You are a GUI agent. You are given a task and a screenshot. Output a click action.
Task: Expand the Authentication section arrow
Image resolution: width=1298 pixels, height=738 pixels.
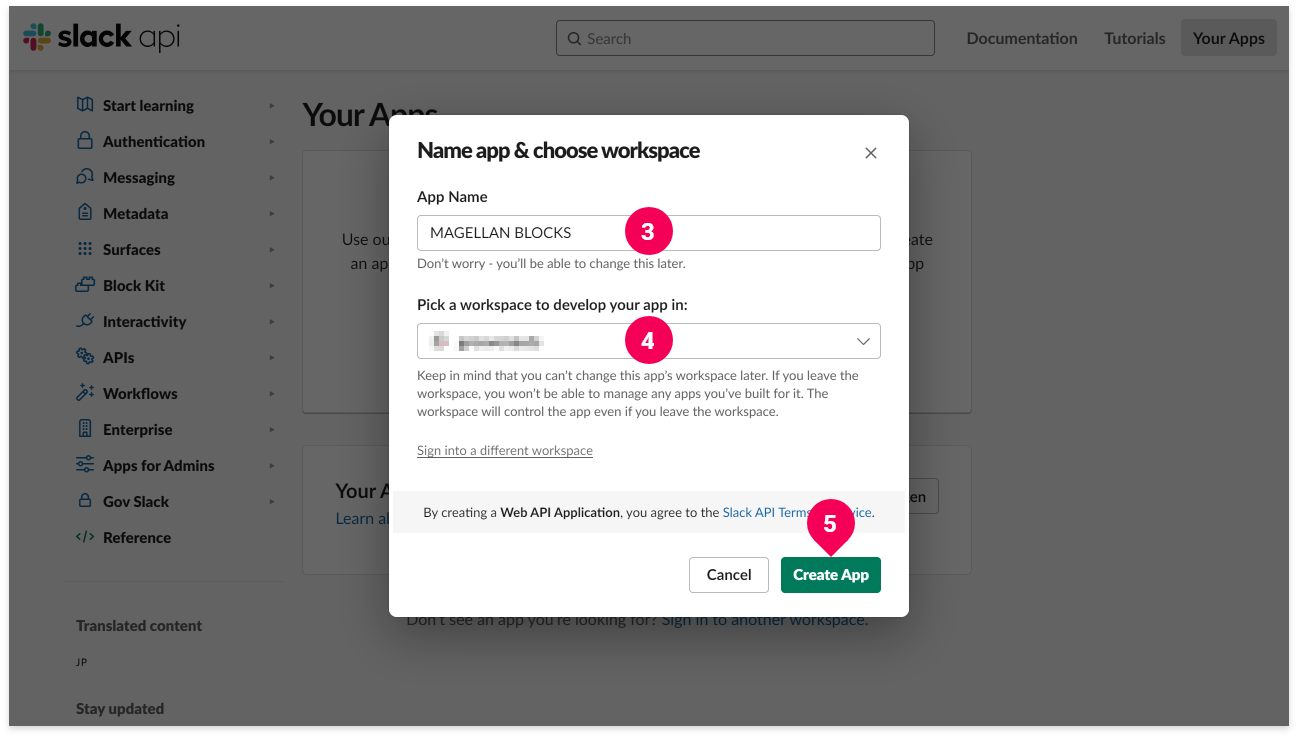click(x=271, y=142)
